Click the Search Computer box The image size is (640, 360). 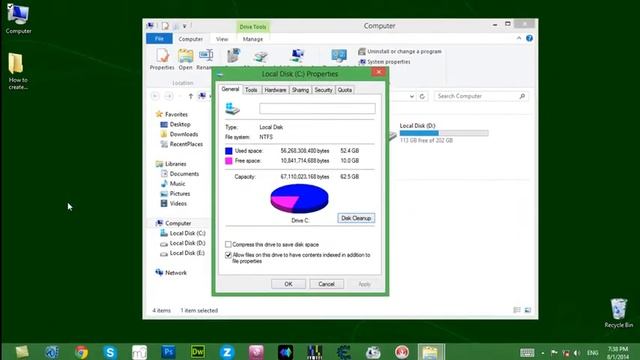[480, 96]
